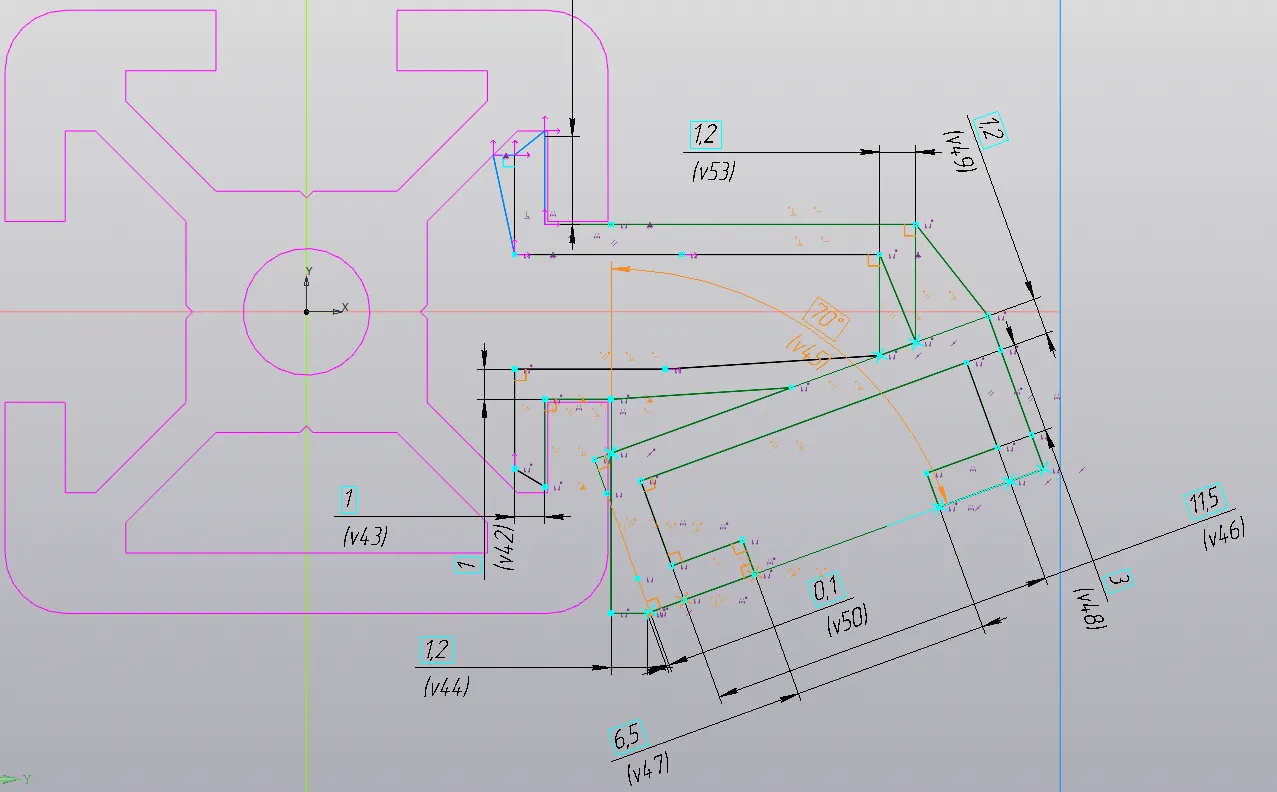Click the (v49) variable label
Viewport: 1277px width, 792px height.
(961, 152)
